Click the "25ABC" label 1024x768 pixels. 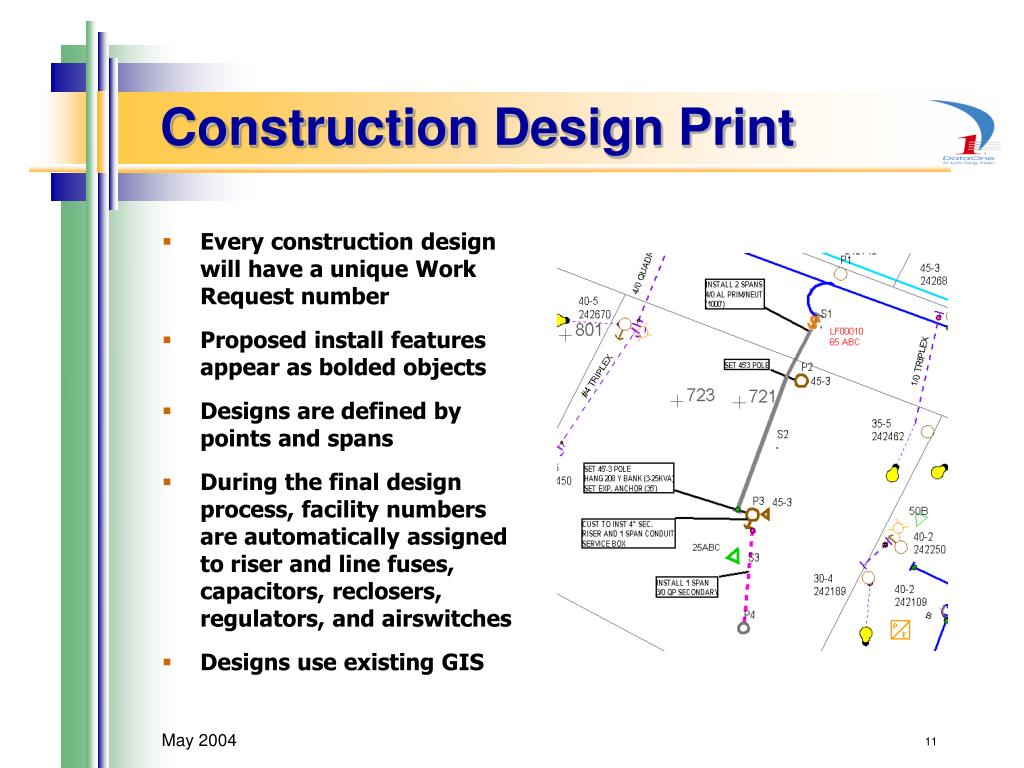pos(706,547)
